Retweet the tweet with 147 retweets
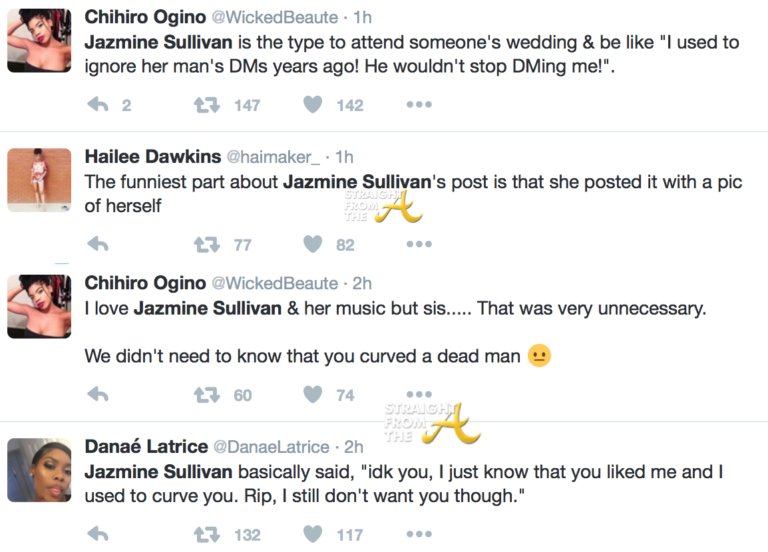The width and height of the screenshot is (768, 552). pyautogui.click(x=207, y=105)
